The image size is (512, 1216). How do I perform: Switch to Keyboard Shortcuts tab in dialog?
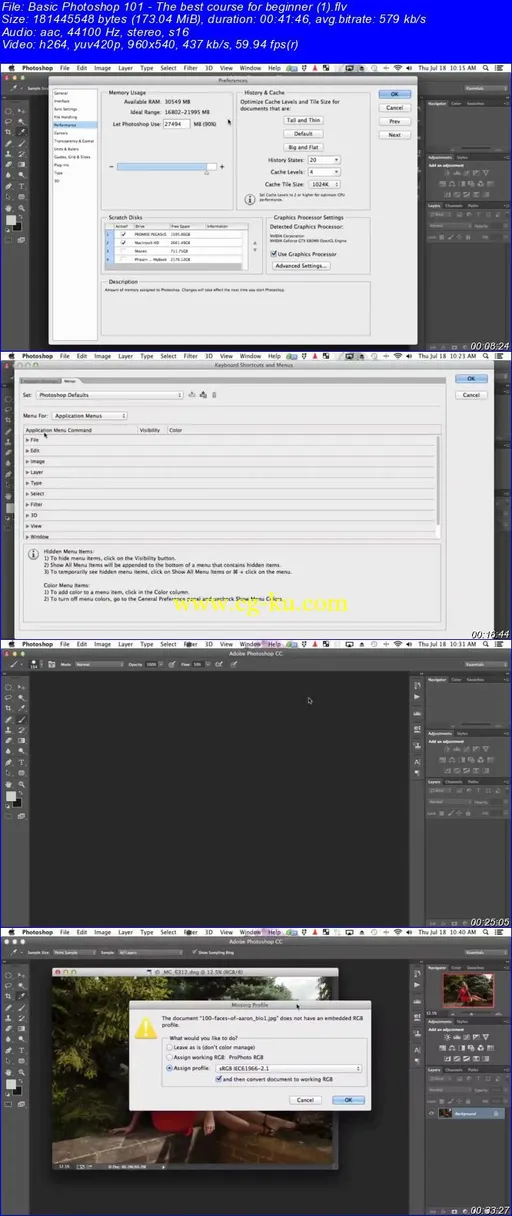pos(40,381)
